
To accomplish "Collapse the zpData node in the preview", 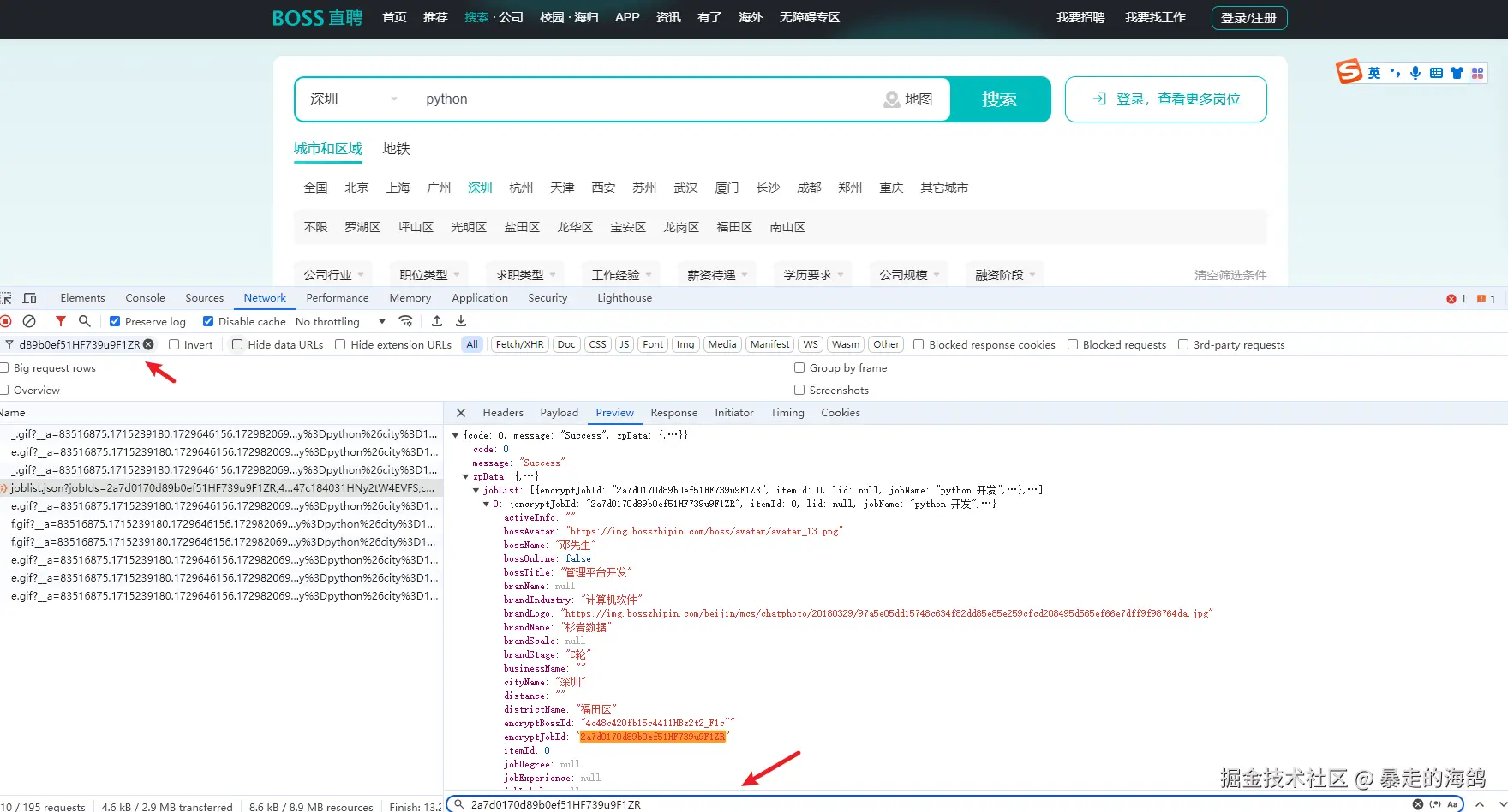I will (x=466, y=476).
